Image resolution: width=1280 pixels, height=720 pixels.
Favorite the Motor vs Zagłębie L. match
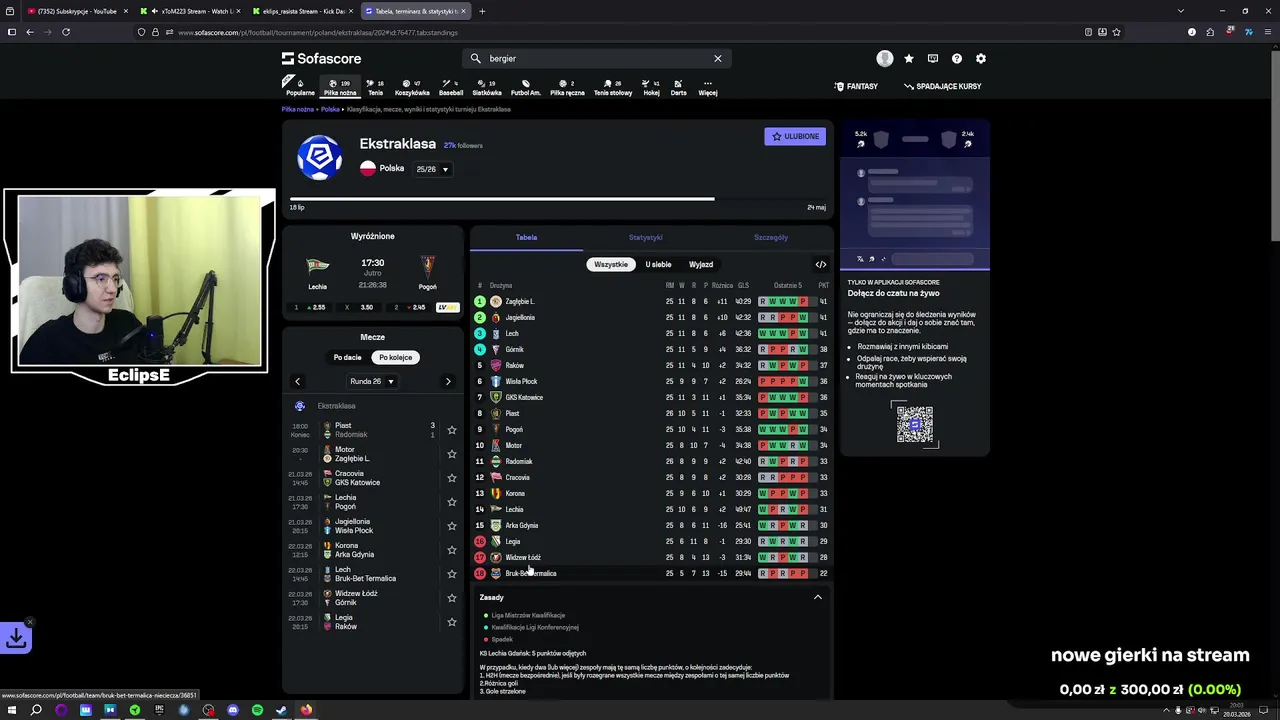coord(452,454)
